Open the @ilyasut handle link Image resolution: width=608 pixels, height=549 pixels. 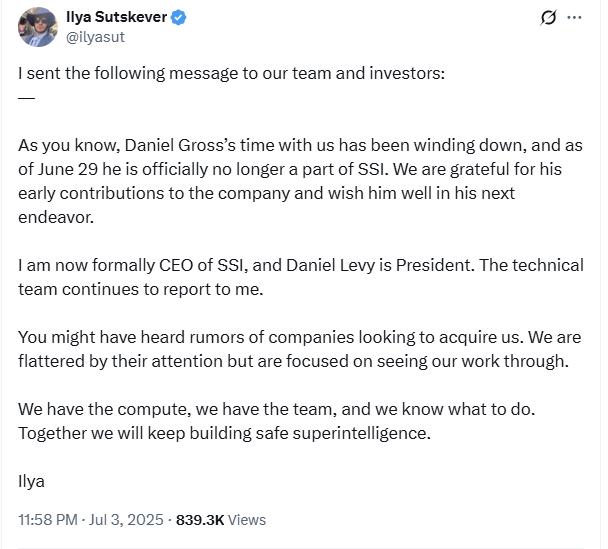pyautogui.click(x=95, y=37)
